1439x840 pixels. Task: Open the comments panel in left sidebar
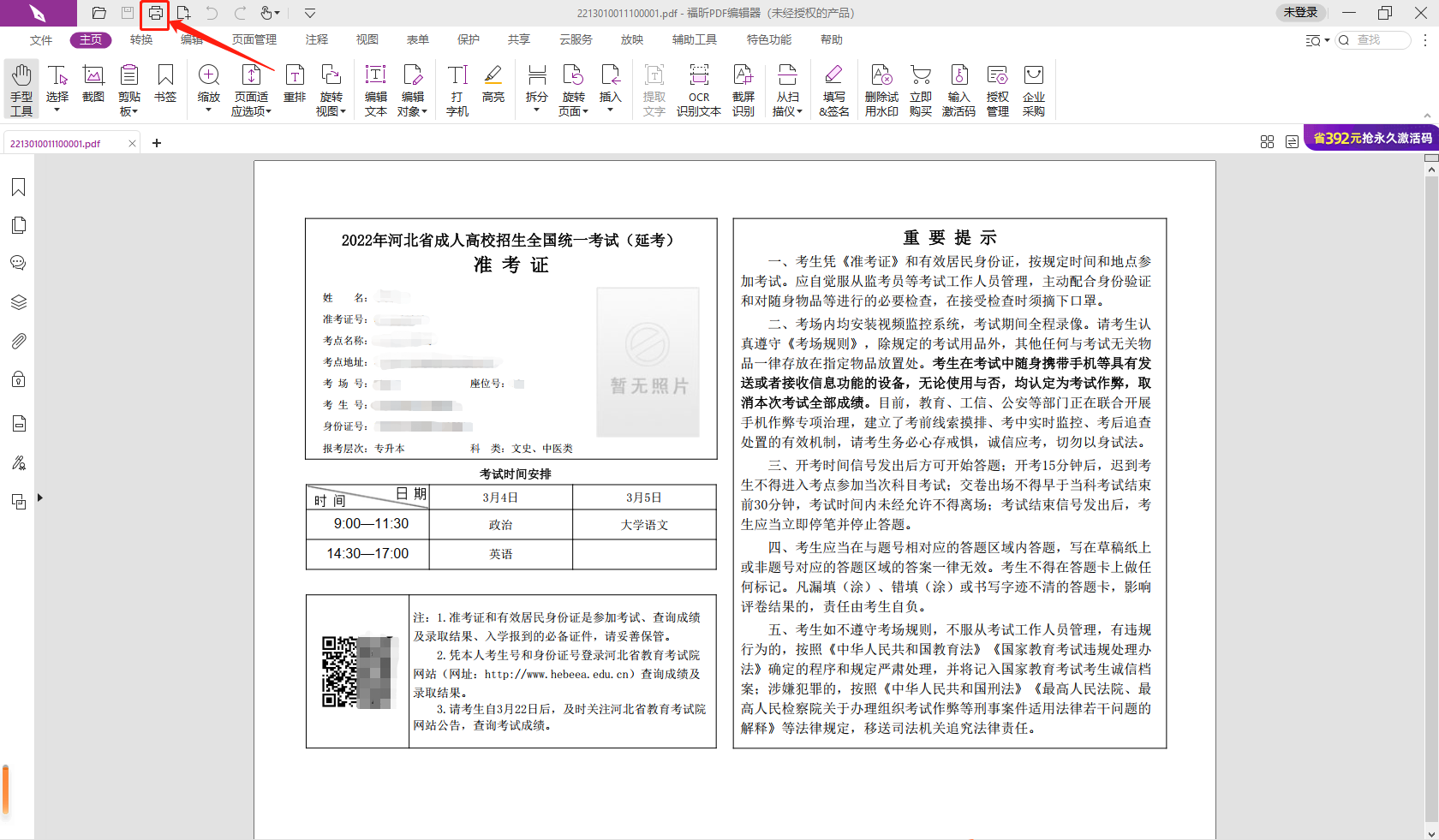[18, 263]
